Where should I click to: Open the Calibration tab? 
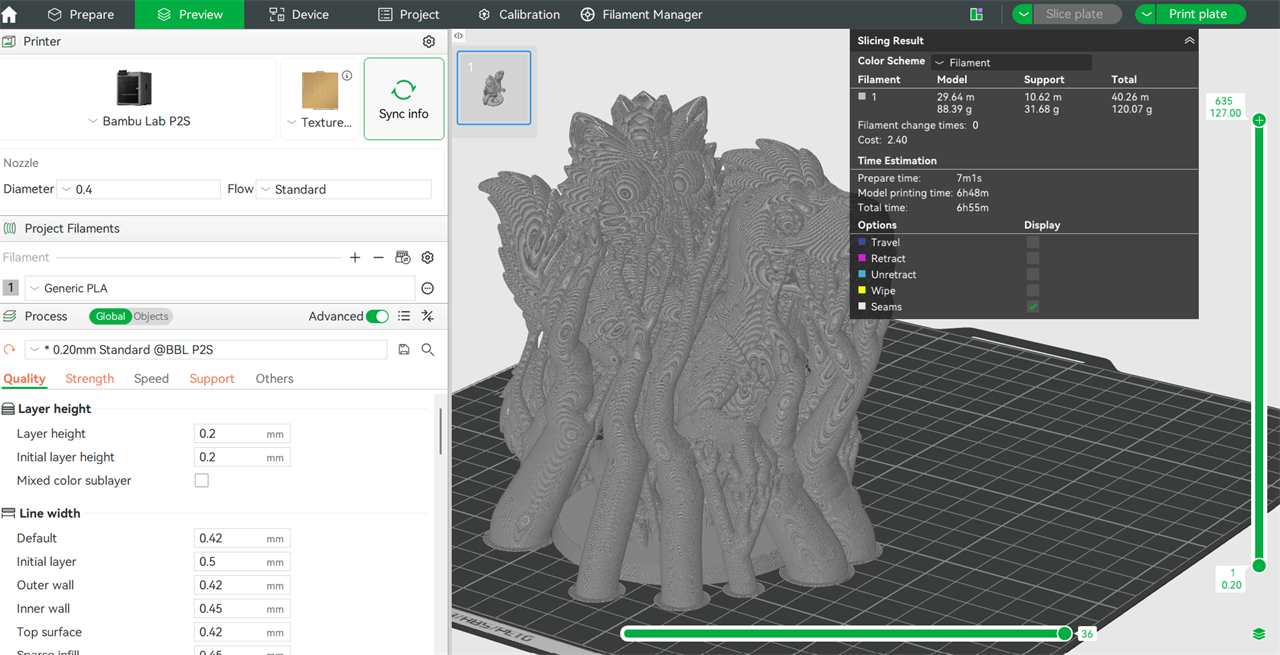pyautogui.click(x=519, y=14)
